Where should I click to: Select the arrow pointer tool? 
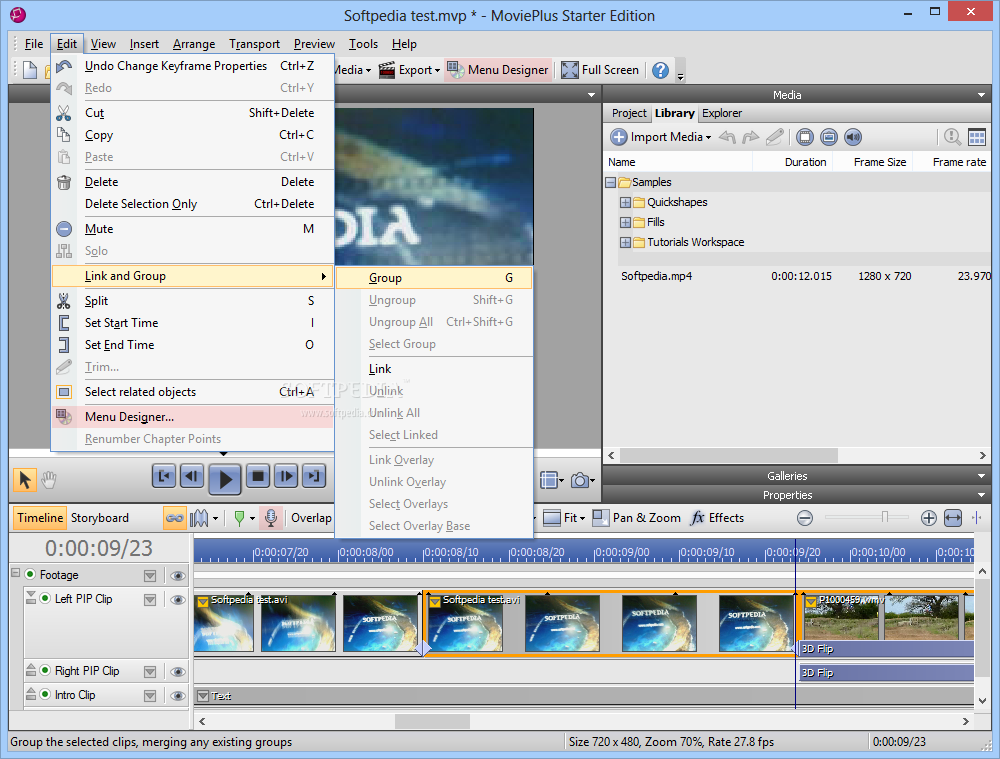[x=25, y=479]
